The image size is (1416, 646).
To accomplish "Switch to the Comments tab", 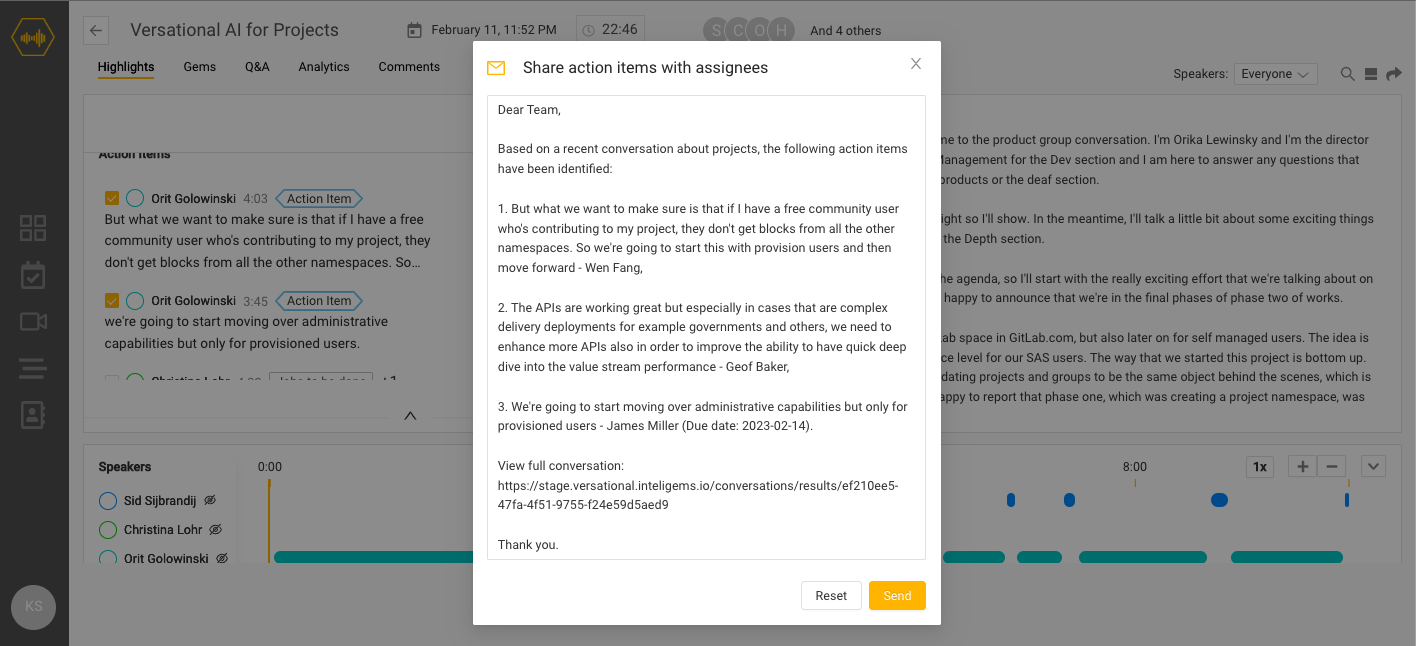I will pos(409,67).
